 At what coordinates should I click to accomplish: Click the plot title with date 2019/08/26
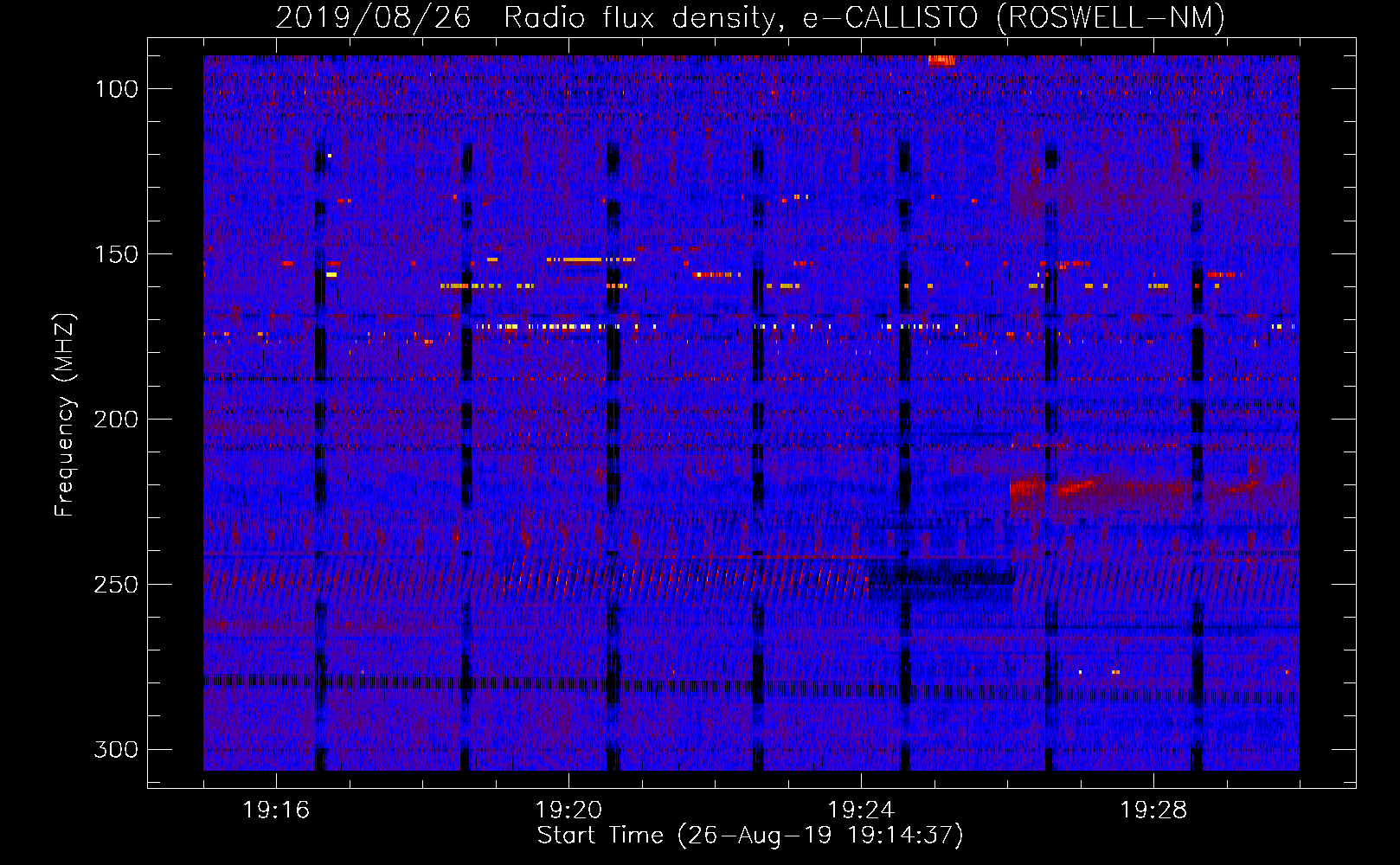(750, 17)
